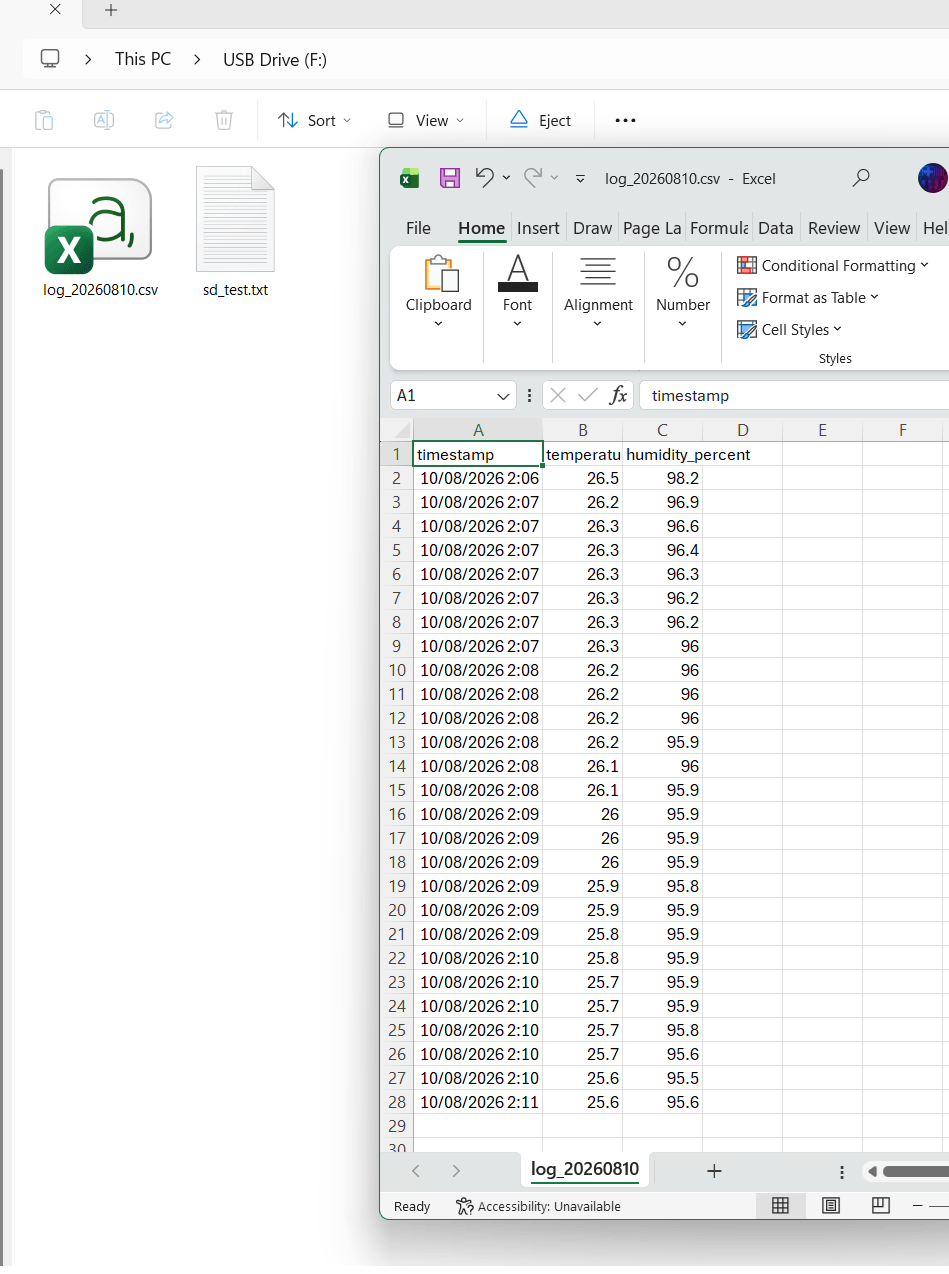
Task: Click the Share icon in File Explorer
Action: tap(164, 120)
